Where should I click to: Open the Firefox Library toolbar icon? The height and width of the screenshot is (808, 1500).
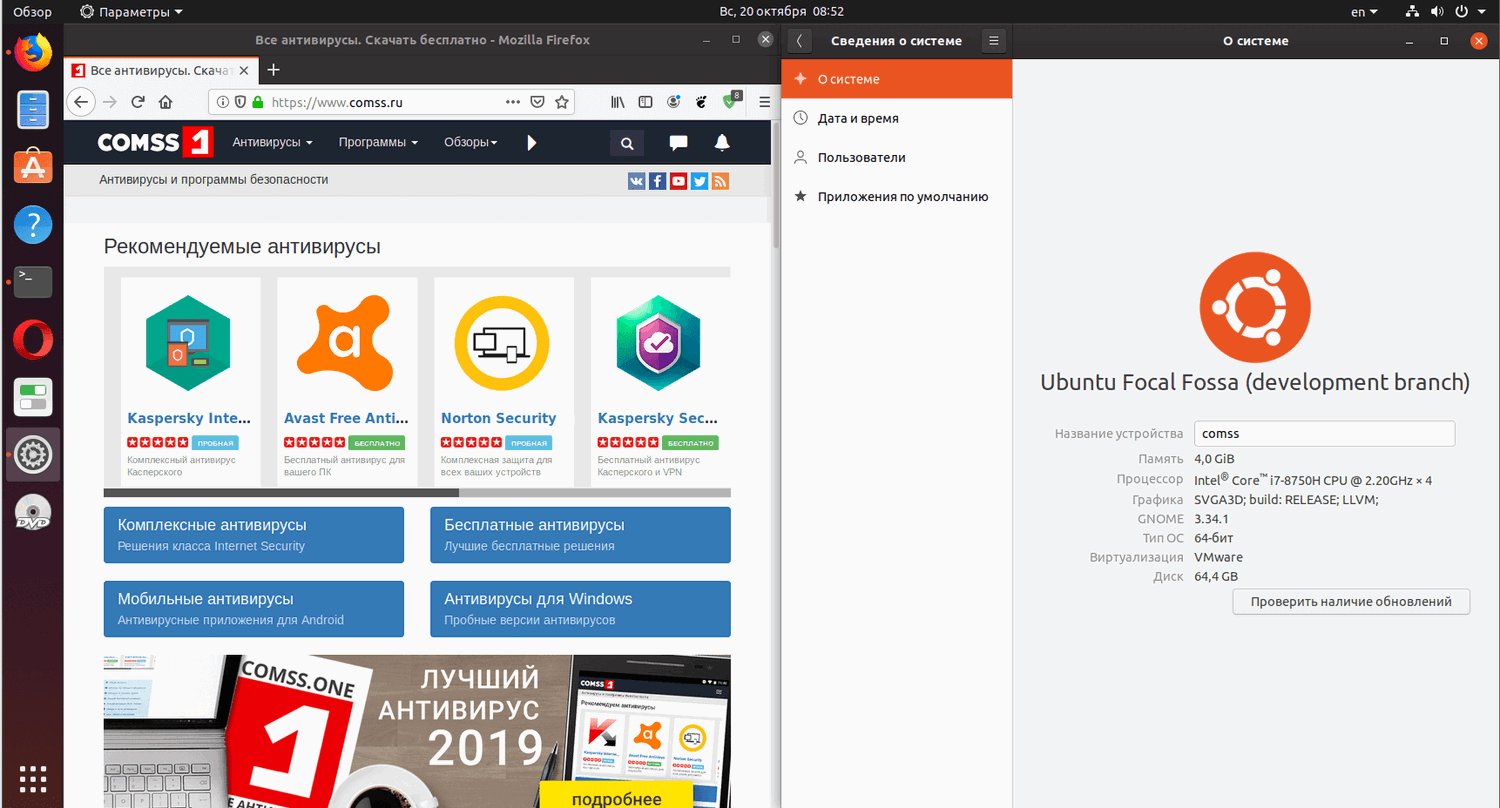[x=617, y=101]
